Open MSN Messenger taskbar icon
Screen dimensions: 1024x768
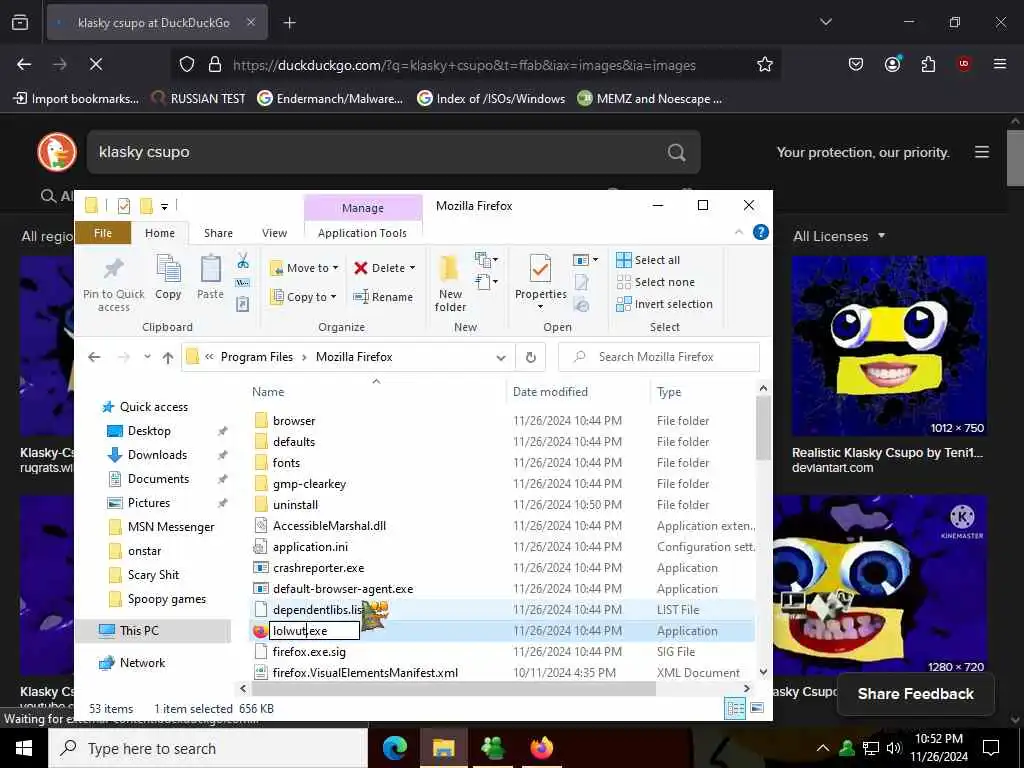pos(492,747)
